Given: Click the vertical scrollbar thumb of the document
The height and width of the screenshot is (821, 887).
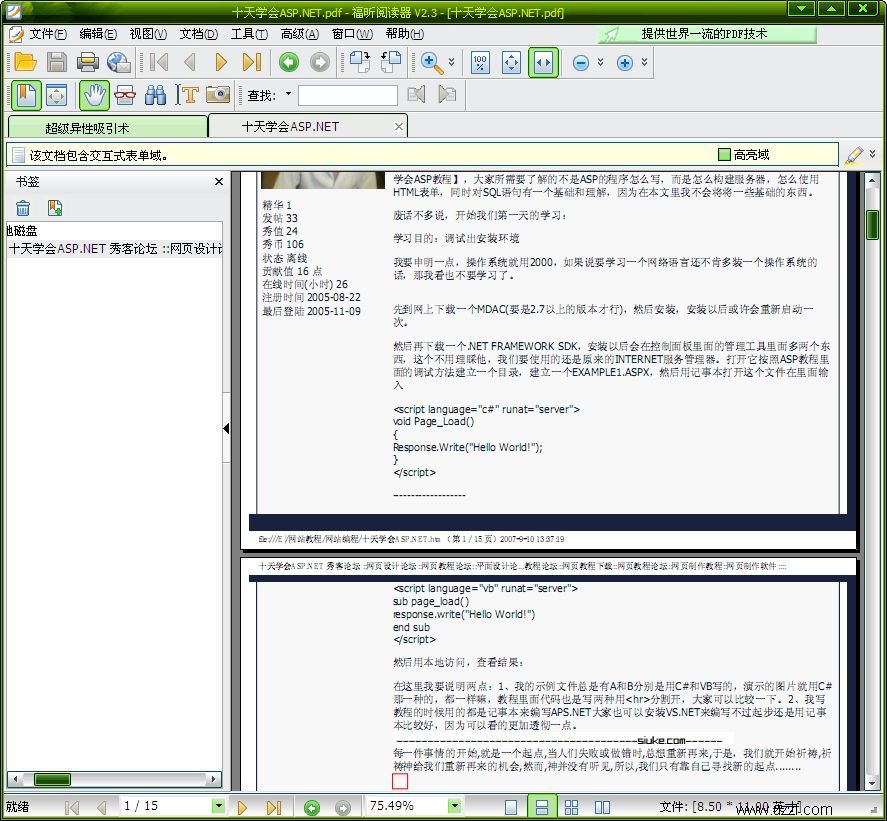Looking at the screenshot, I should (872, 225).
